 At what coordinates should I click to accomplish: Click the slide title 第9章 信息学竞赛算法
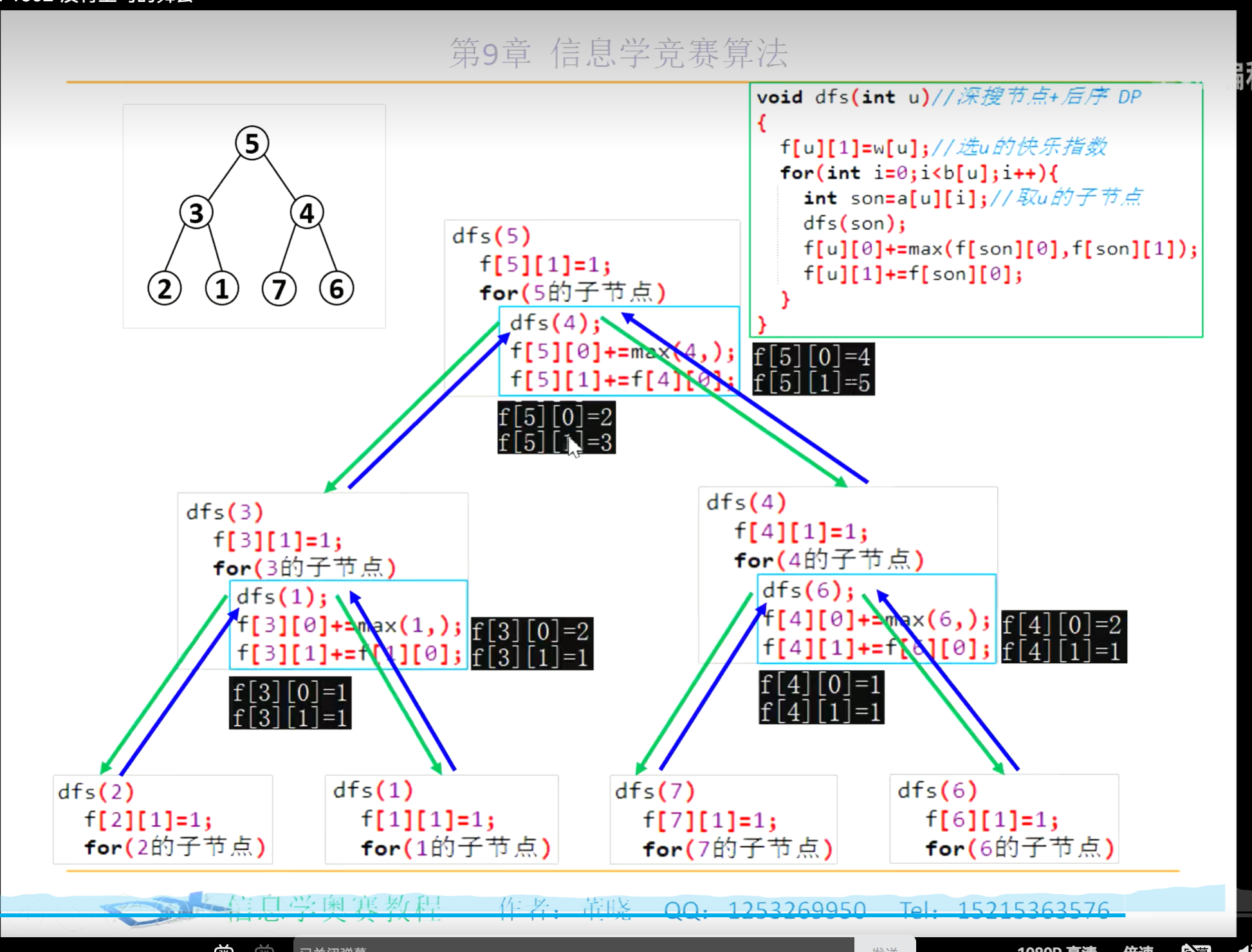[618, 53]
